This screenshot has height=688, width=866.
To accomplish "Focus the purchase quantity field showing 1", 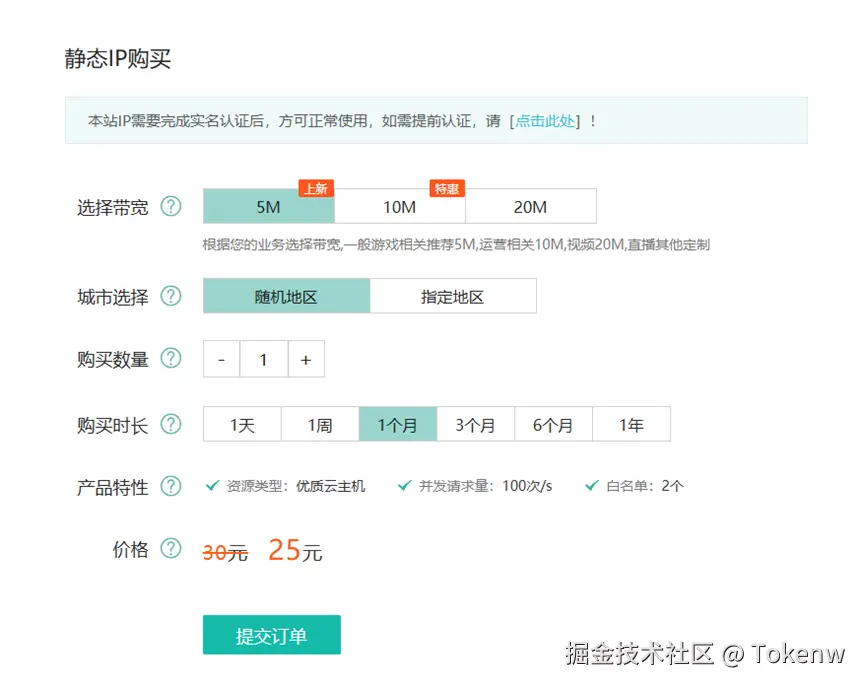I will 263,359.
